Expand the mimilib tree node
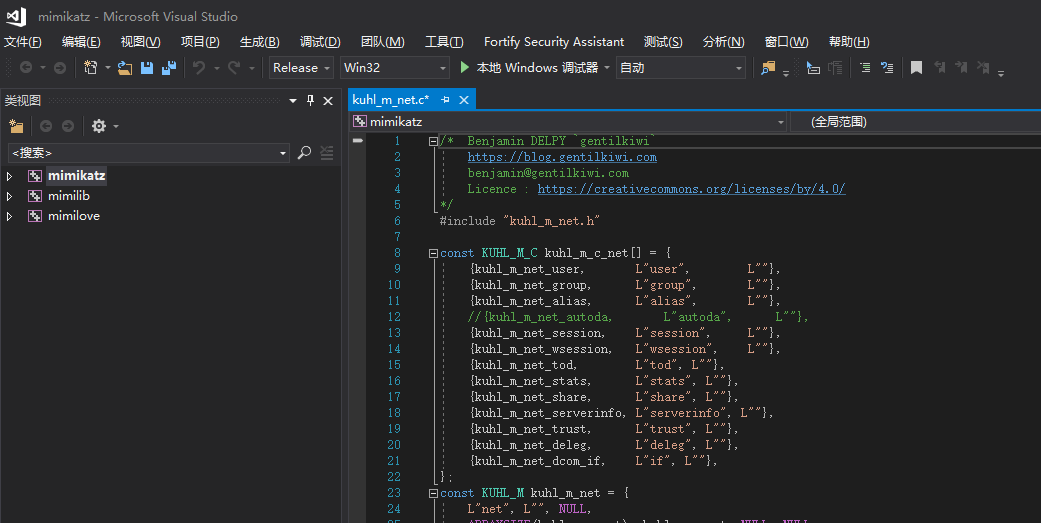 [x=9, y=196]
